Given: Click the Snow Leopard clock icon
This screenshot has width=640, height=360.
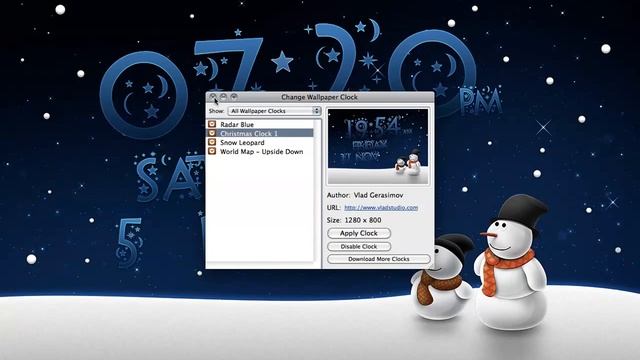Looking at the screenshot, I should [212, 142].
